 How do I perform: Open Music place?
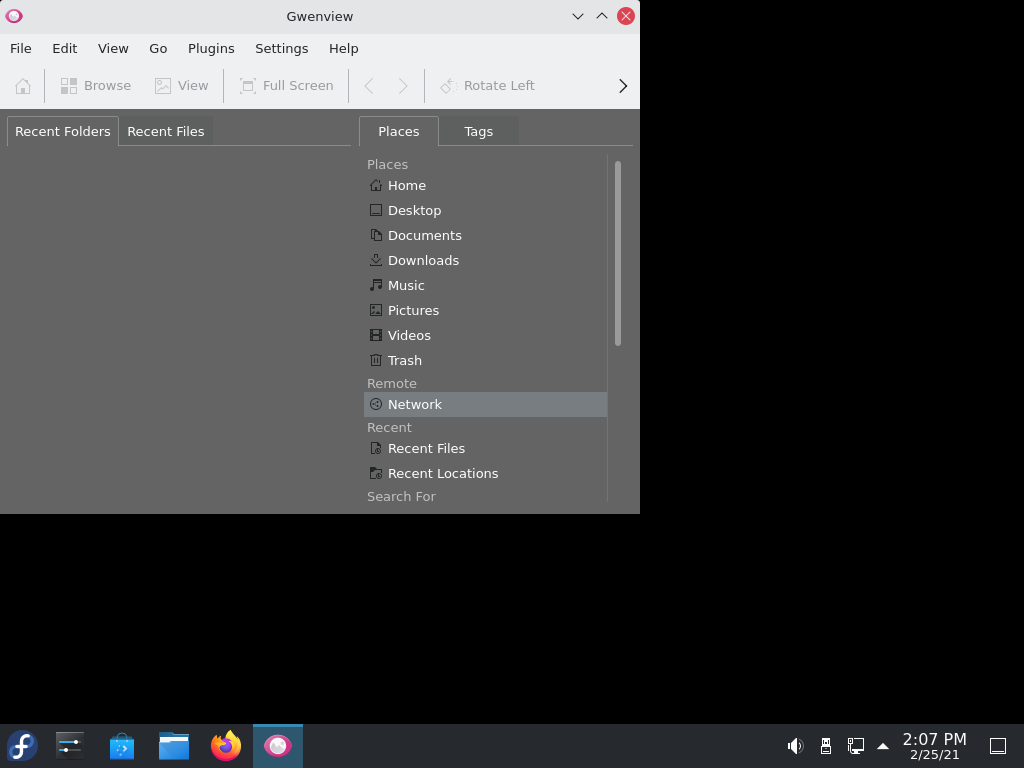coord(485,285)
